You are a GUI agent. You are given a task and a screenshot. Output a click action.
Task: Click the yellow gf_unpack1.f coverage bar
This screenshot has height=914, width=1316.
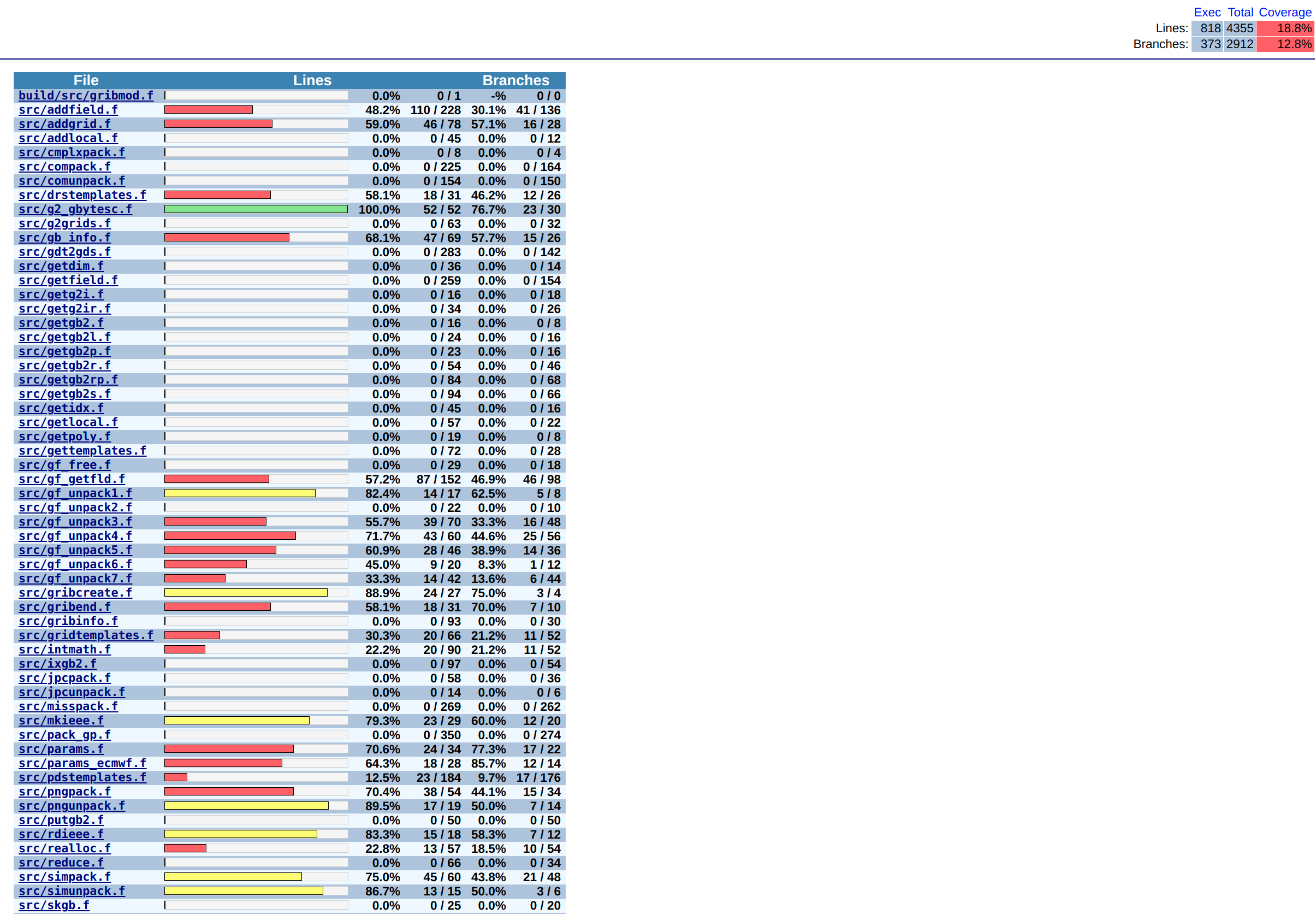(x=240, y=494)
